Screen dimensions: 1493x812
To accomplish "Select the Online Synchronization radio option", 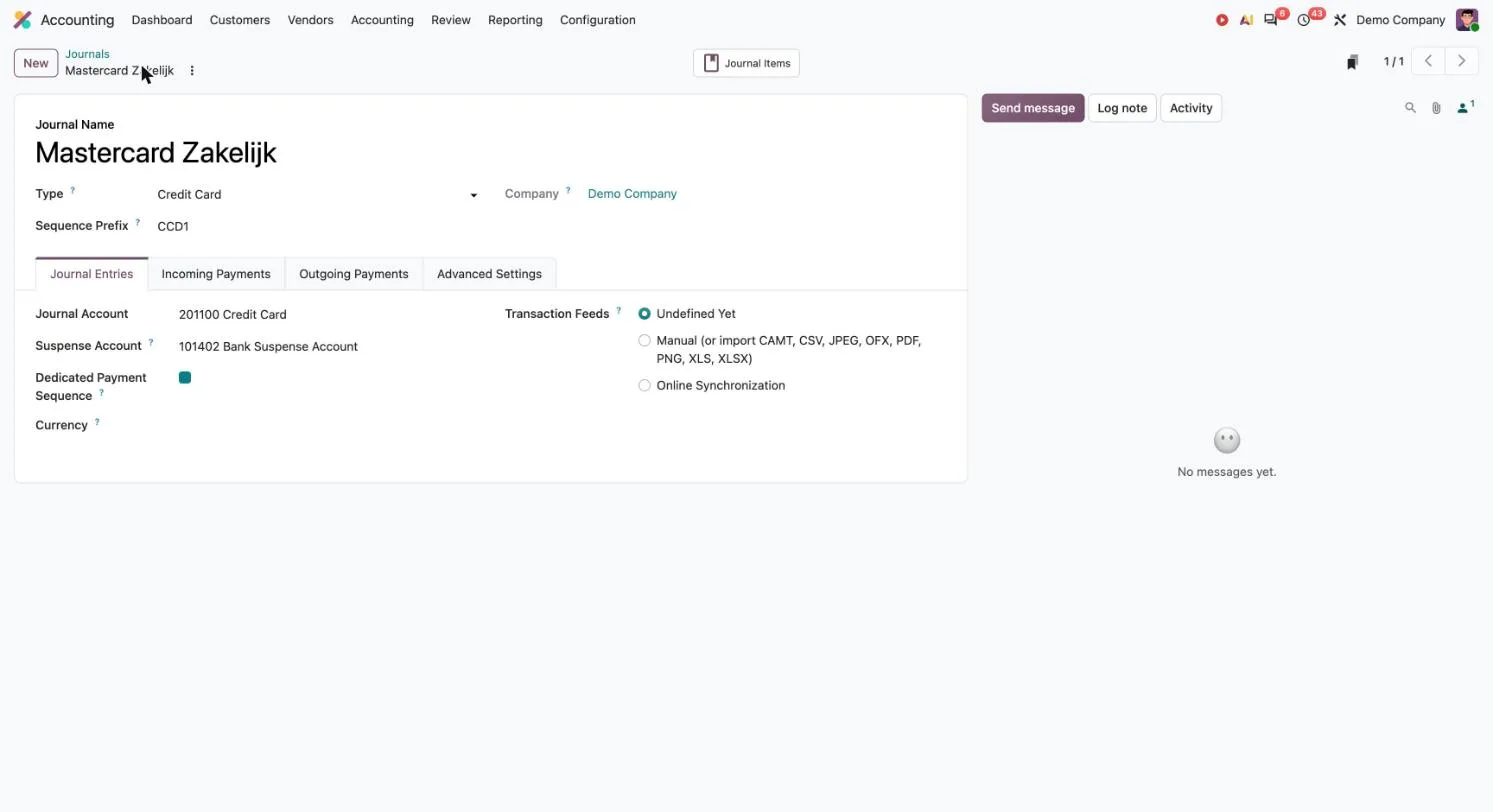I will tap(644, 386).
